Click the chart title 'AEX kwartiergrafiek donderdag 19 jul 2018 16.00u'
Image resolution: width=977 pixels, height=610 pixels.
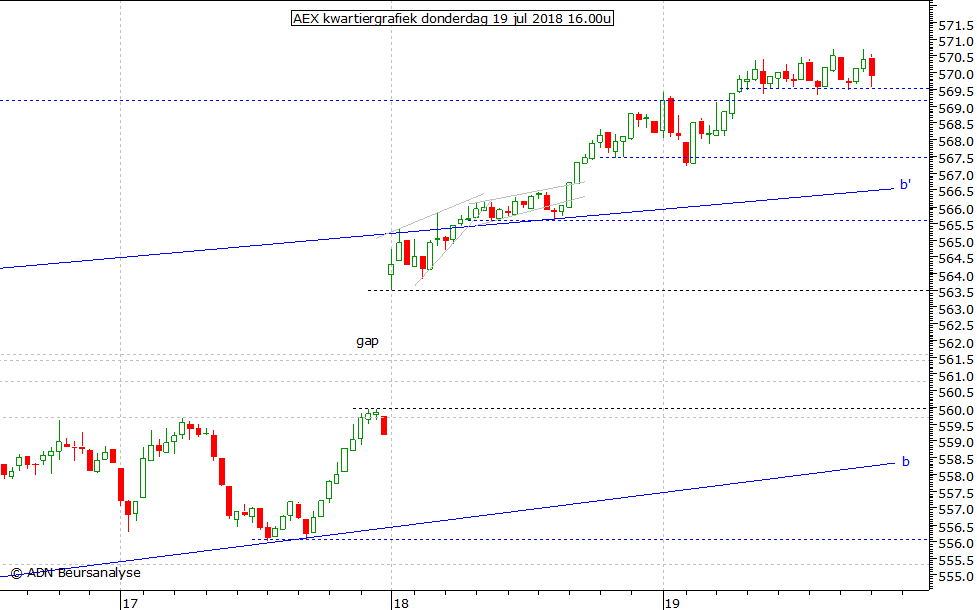click(x=452, y=19)
